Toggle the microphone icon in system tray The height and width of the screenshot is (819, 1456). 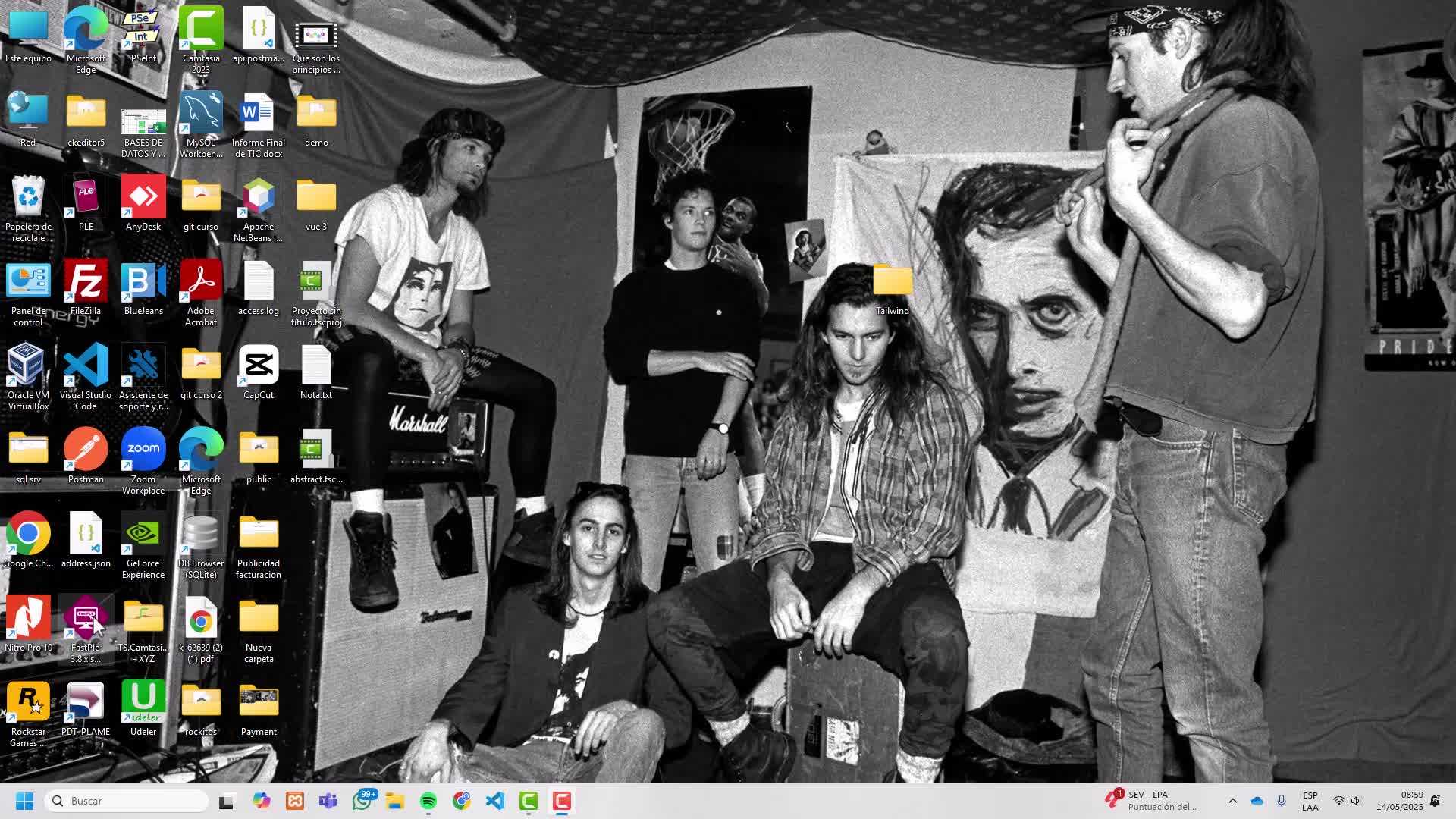1282,801
